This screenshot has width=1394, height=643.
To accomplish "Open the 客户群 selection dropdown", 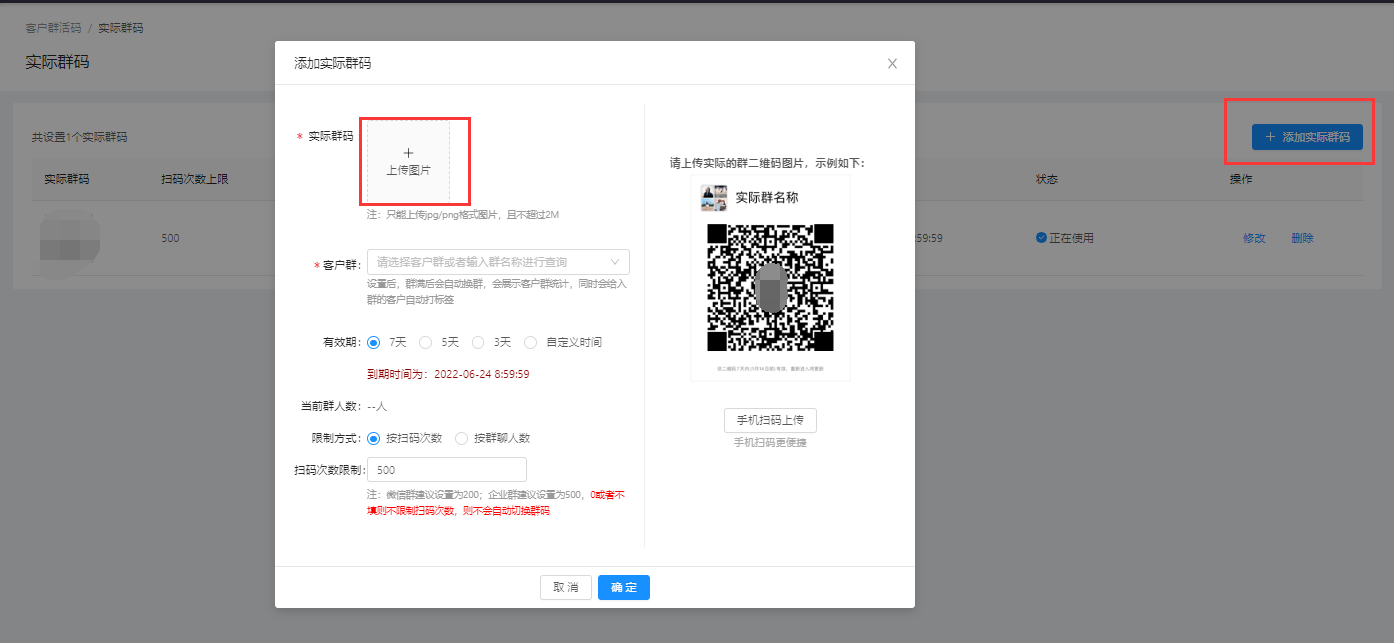I will 498,262.
